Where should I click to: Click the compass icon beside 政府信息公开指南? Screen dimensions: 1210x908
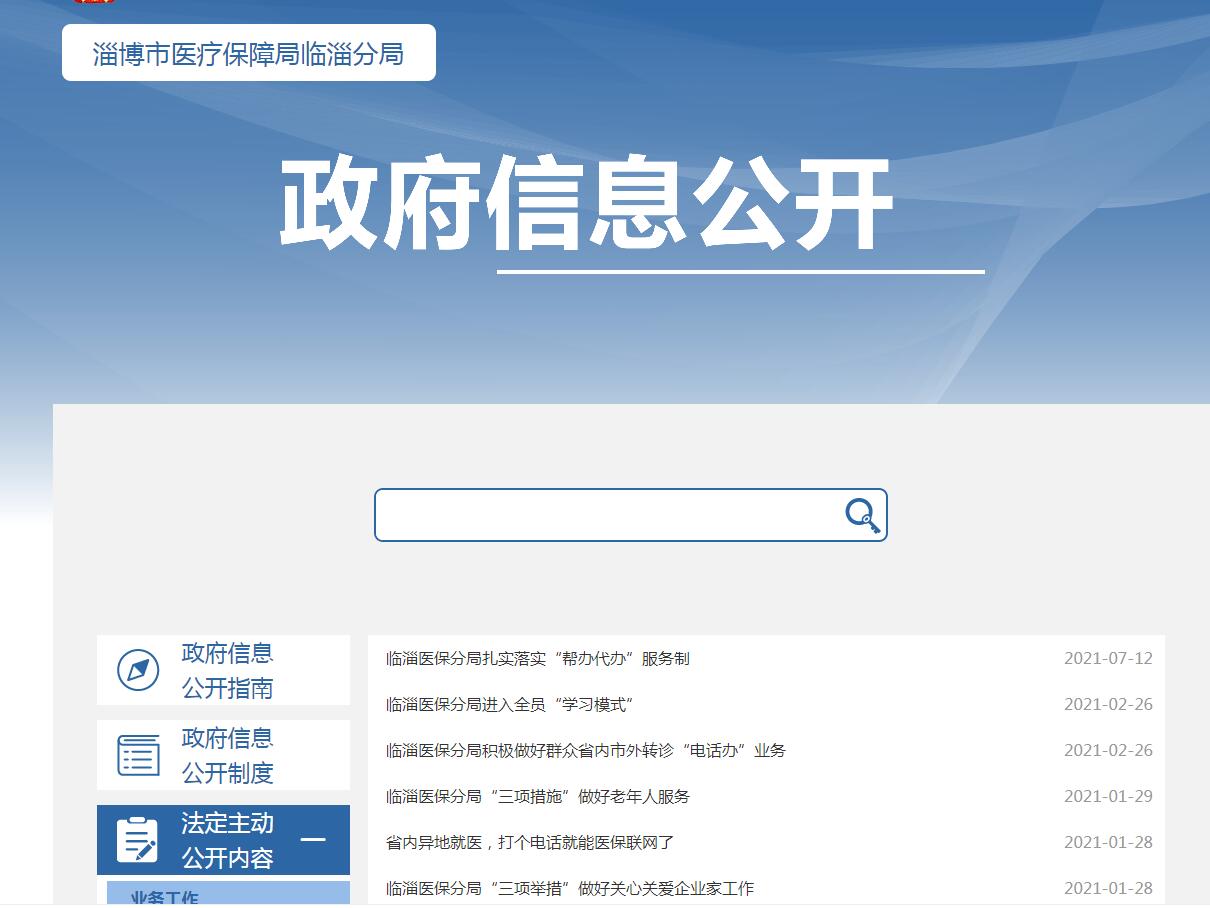pyautogui.click(x=138, y=670)
